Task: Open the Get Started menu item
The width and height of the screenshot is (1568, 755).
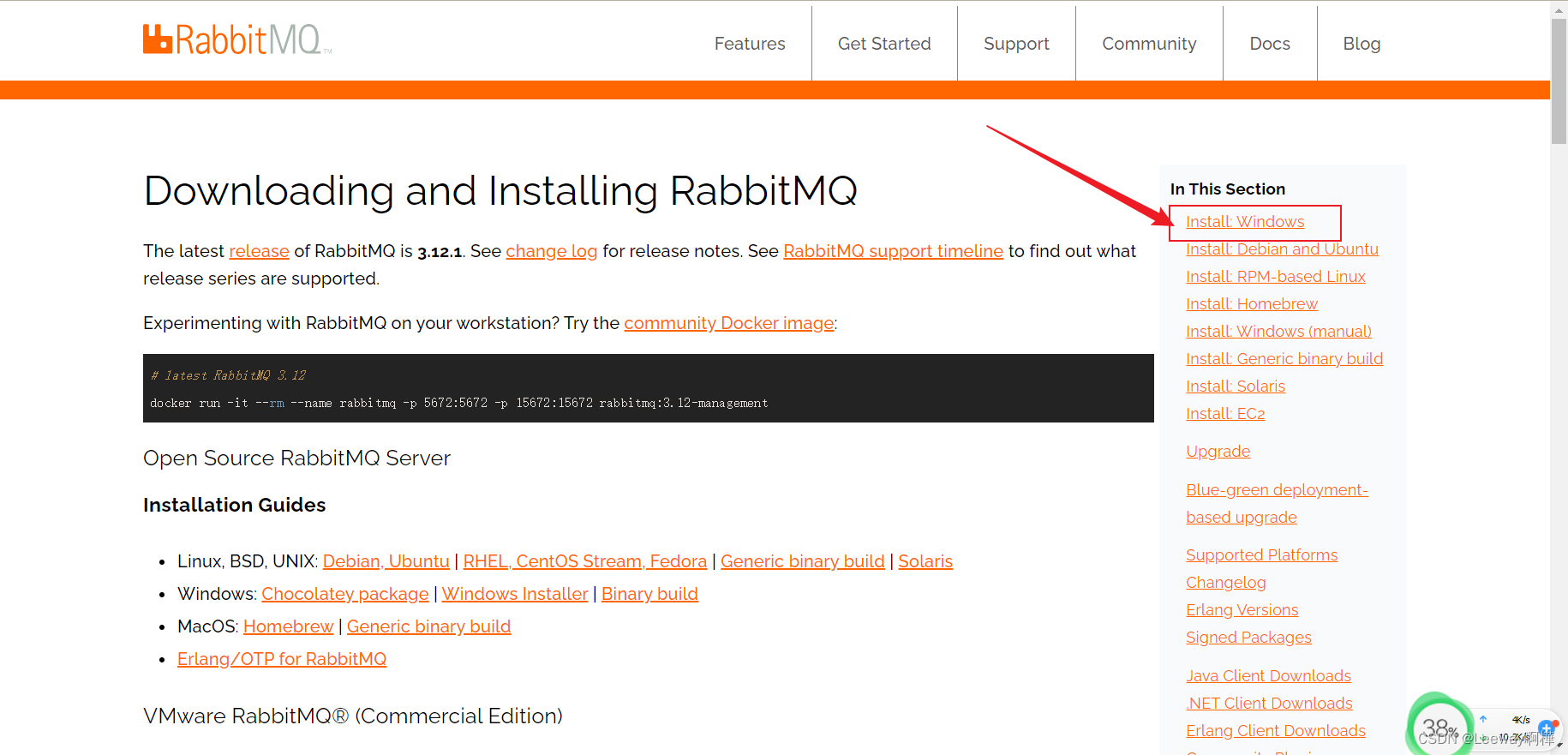Action: pyautogui.click(x=884, y=44)
